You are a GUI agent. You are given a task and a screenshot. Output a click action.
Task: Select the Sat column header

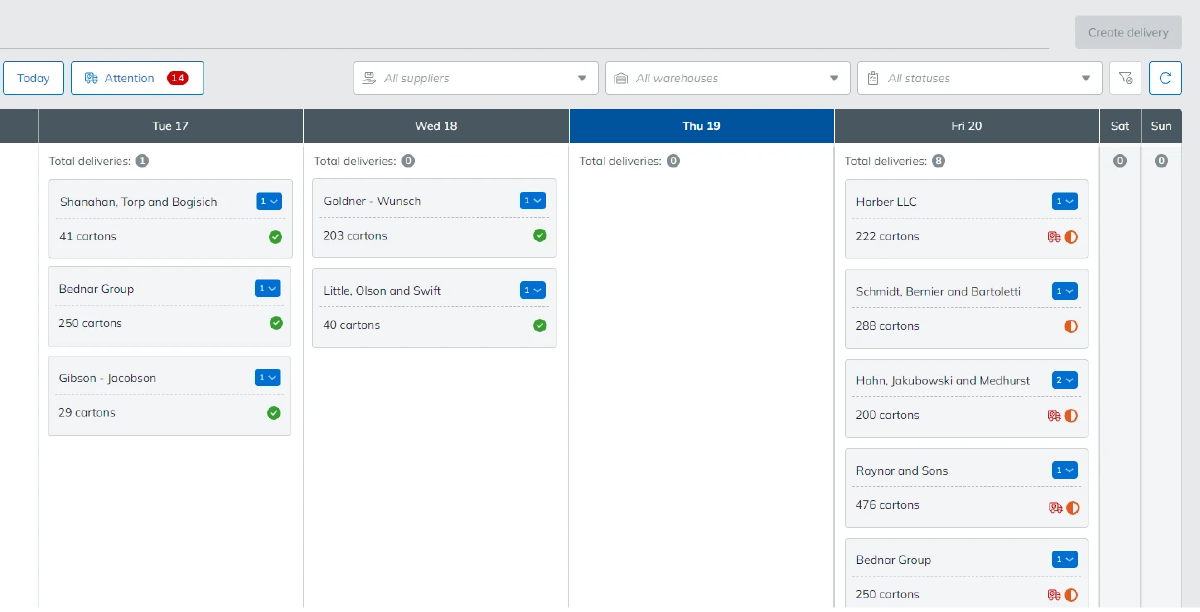(1120, 126)
